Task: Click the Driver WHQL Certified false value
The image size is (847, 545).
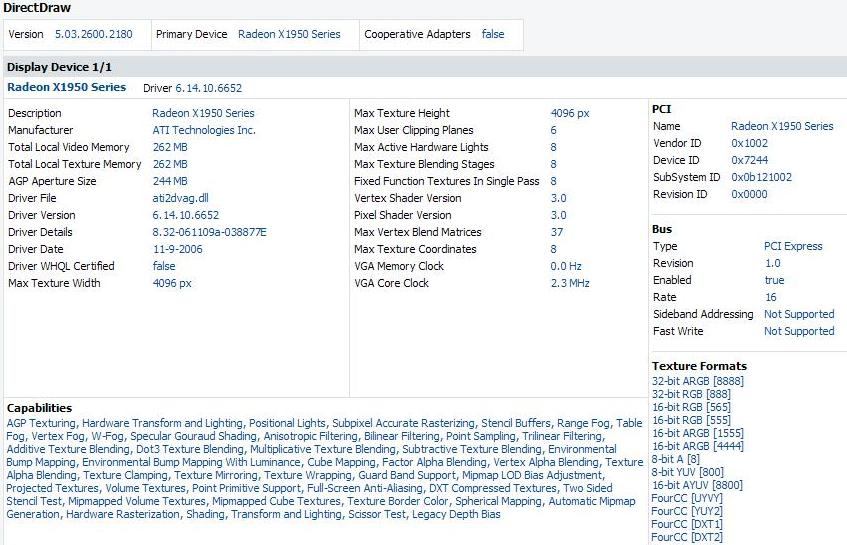Action: point(164,266)
